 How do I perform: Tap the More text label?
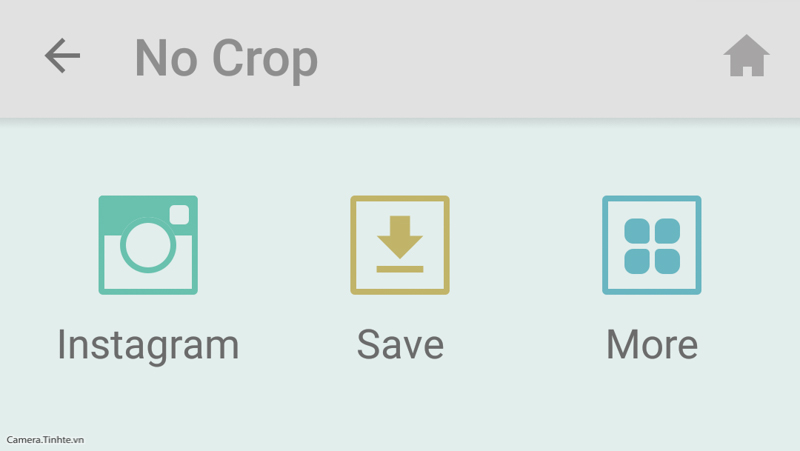tap(652, 345)
